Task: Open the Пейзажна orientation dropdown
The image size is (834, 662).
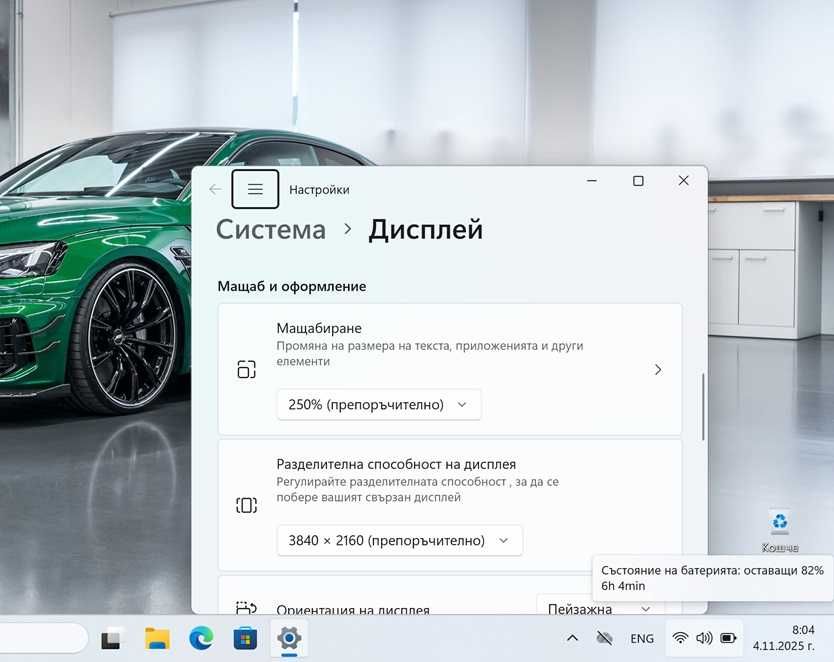Action: coord(599,608)
